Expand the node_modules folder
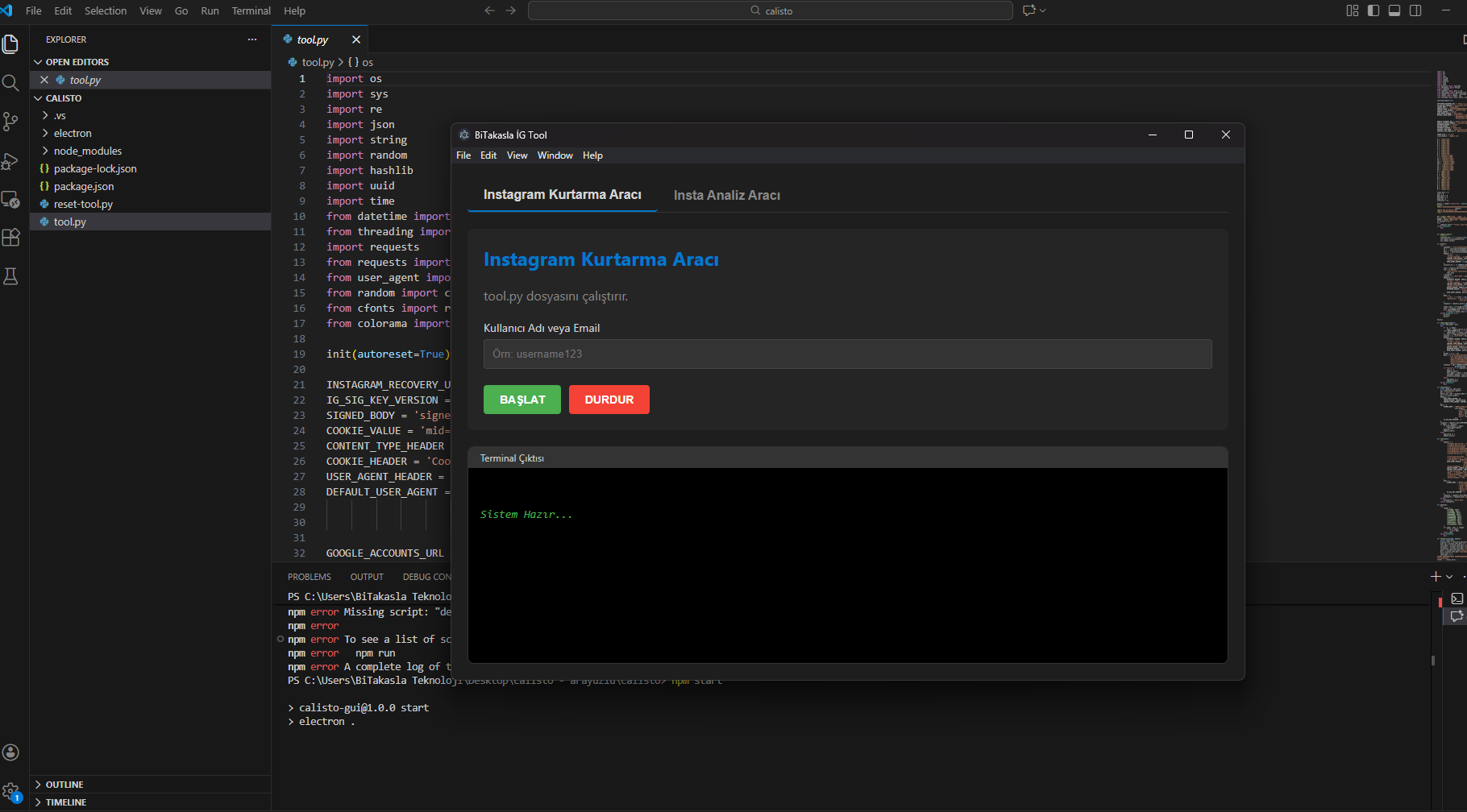Viewport: 1467px width, 812px height. coord(88,151)
